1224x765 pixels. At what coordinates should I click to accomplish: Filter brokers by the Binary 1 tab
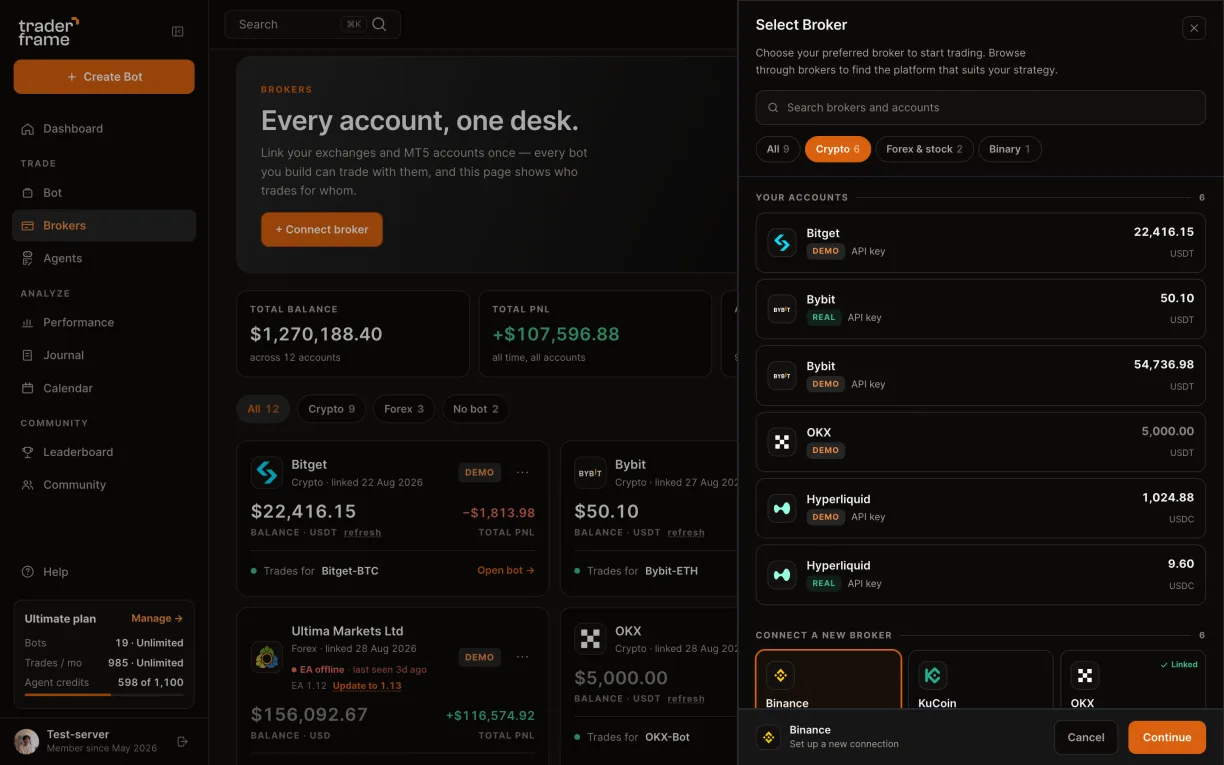pos(1009,149)
